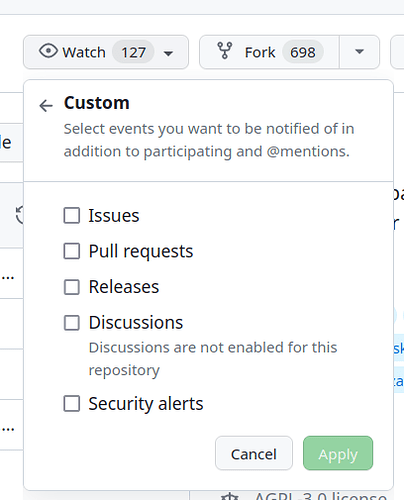Enable the Issues checkbox
404x500 pixels.
pos(72,215)
